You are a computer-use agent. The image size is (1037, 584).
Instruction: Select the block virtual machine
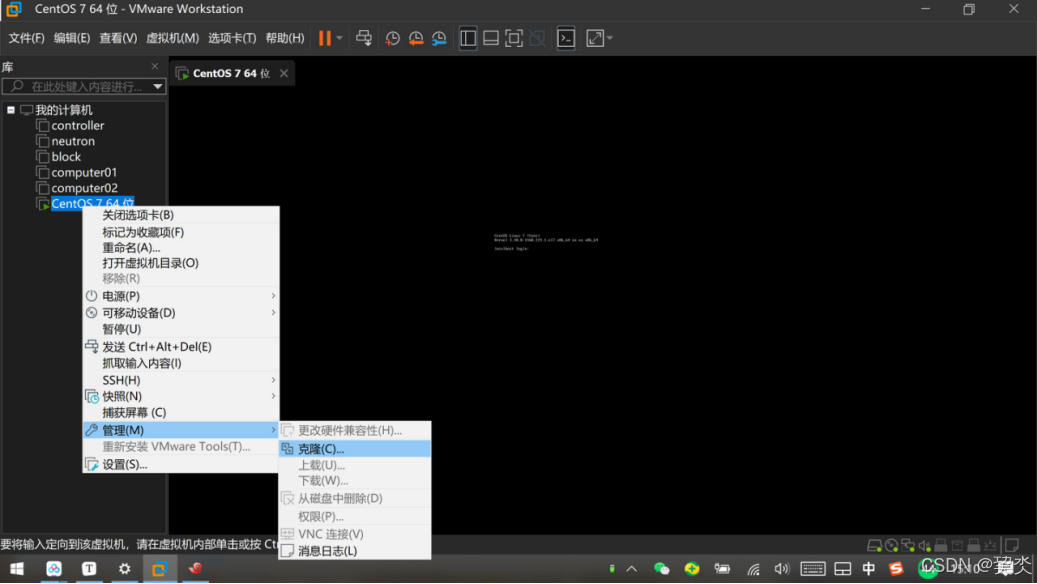point(66,157)
